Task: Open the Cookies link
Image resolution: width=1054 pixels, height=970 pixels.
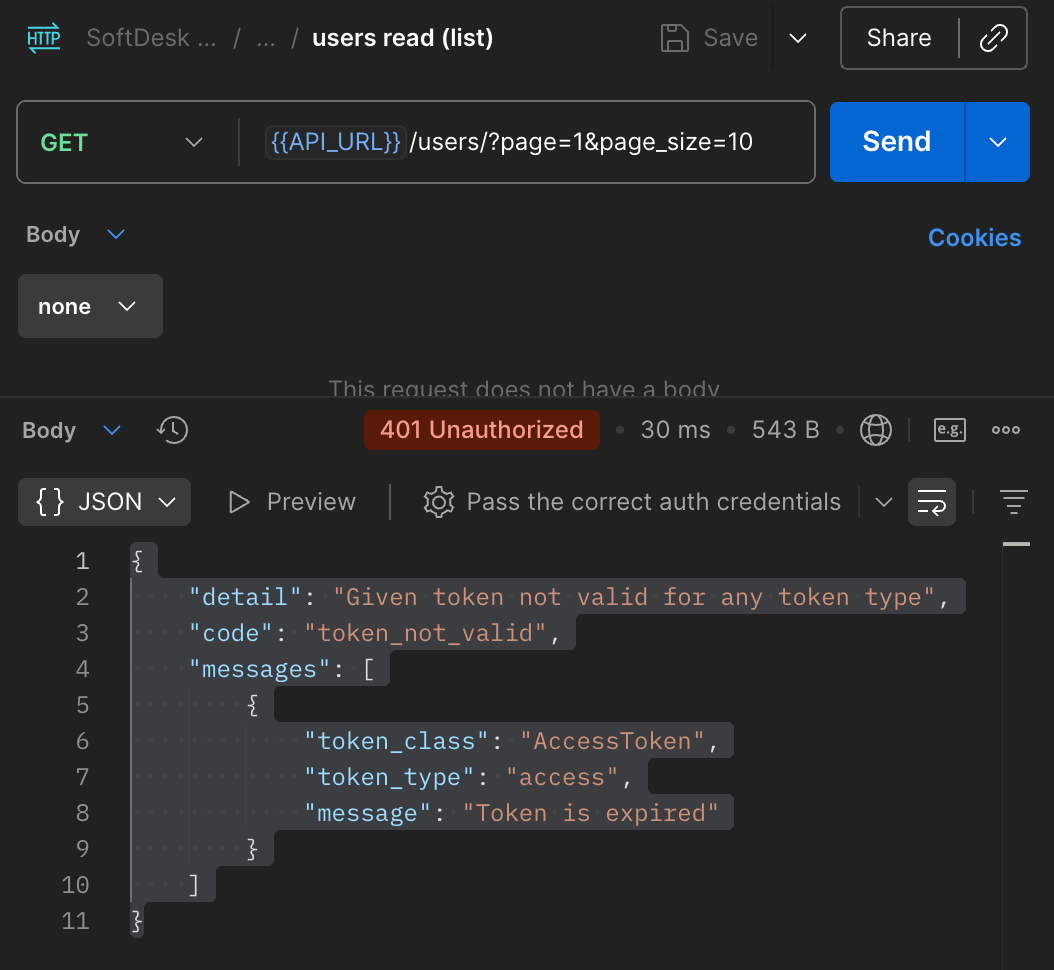Action: [974, 238]
